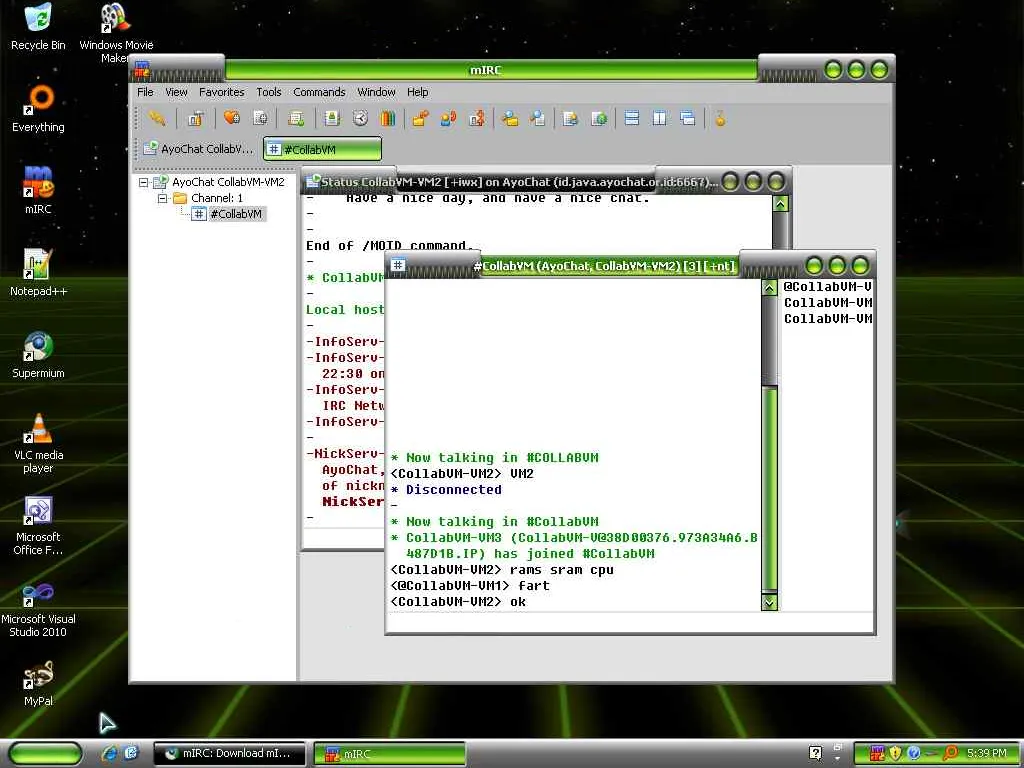Select Channel: 1 folder in treebar

click(x=217, y=198)
